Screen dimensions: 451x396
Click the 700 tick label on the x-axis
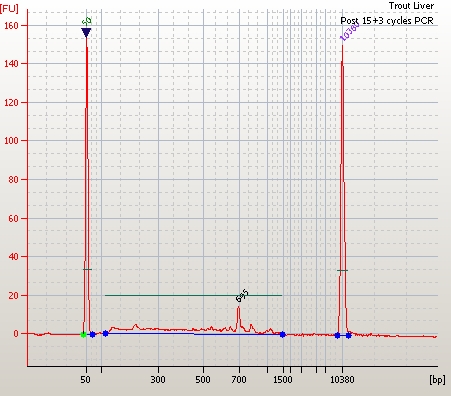tap(239, 379)
